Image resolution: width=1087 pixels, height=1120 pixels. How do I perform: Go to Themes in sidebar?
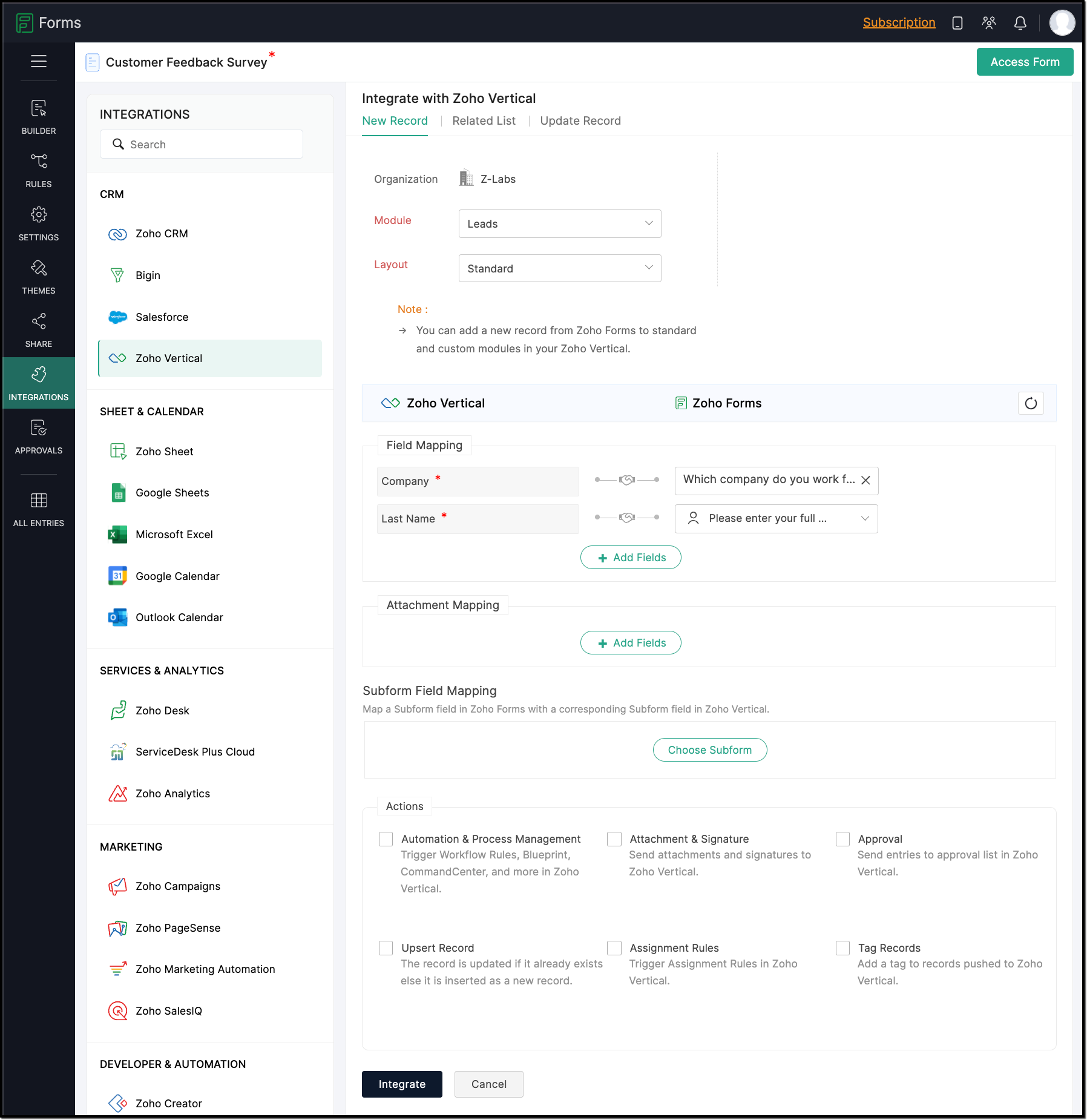(39, 269)
